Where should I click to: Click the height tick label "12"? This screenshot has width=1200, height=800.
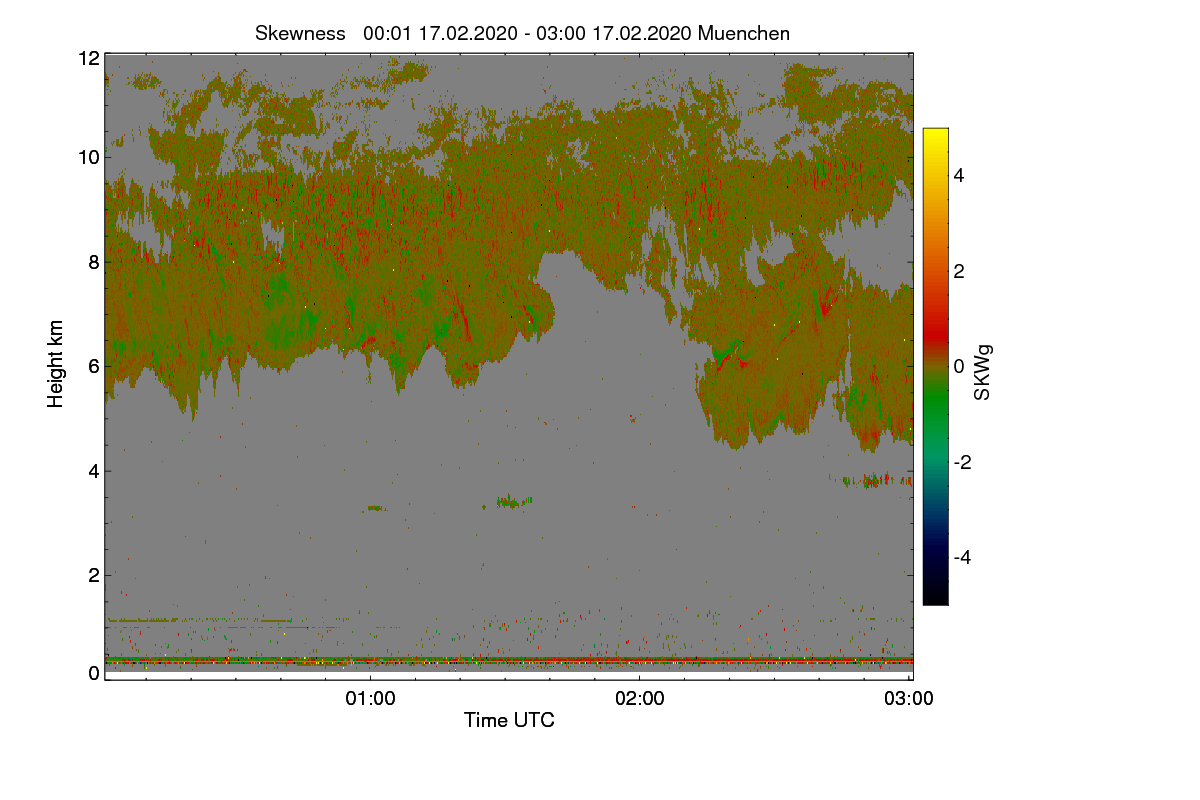[x=88, y=58]
